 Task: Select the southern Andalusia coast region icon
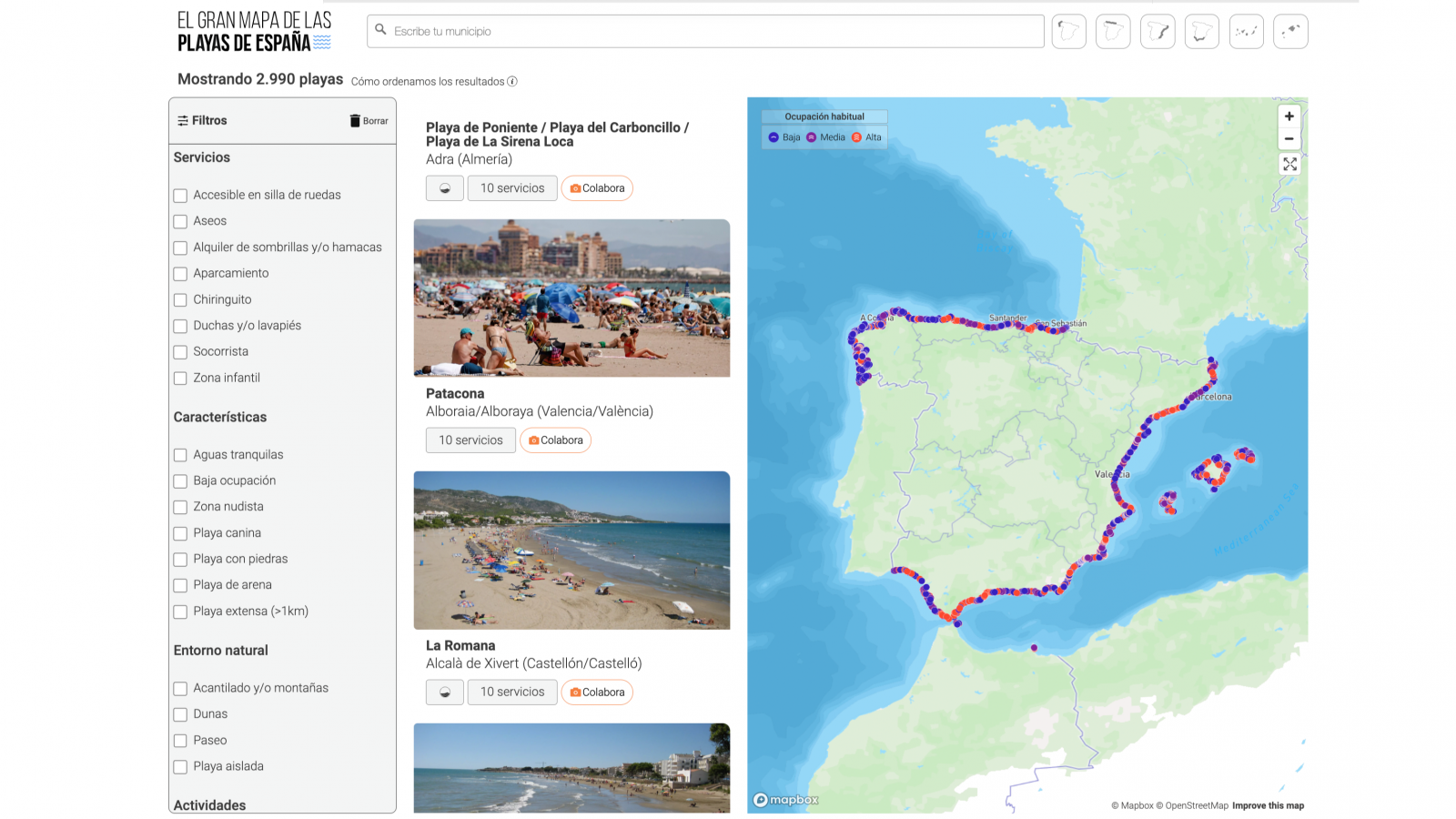tap(1201, 31)
